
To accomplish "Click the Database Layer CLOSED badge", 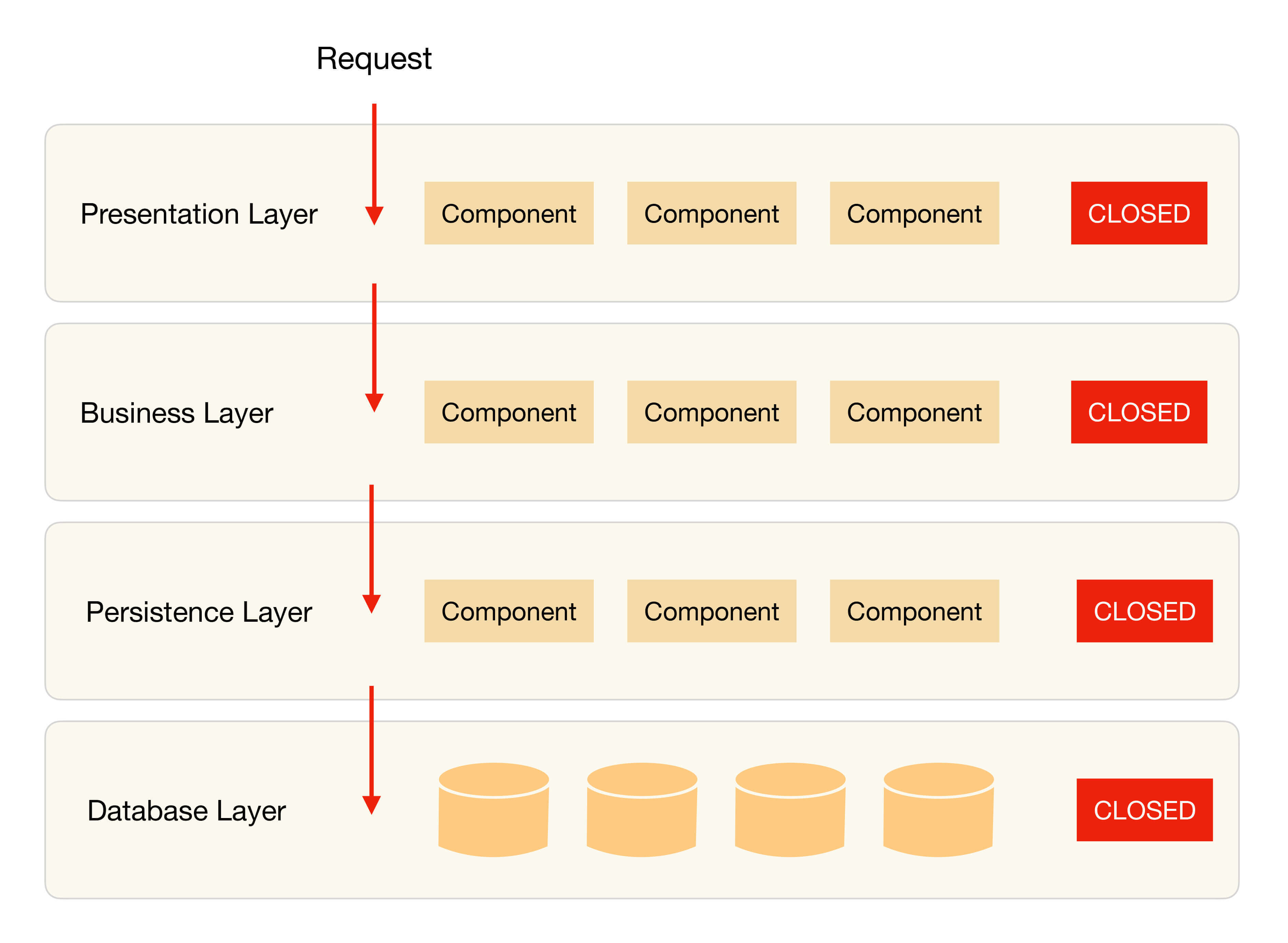I will click(x=1144, y=810).
